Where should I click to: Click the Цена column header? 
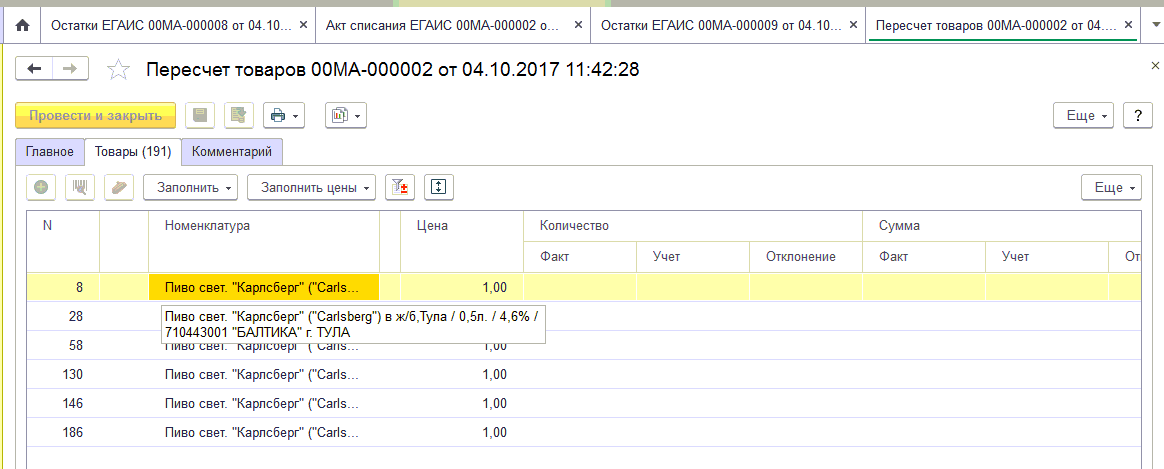click(x=462, y=241)
